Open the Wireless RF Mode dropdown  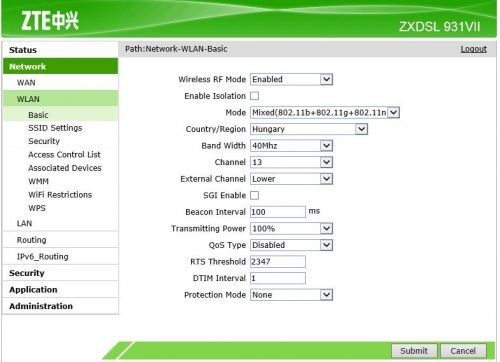point(291,79)
